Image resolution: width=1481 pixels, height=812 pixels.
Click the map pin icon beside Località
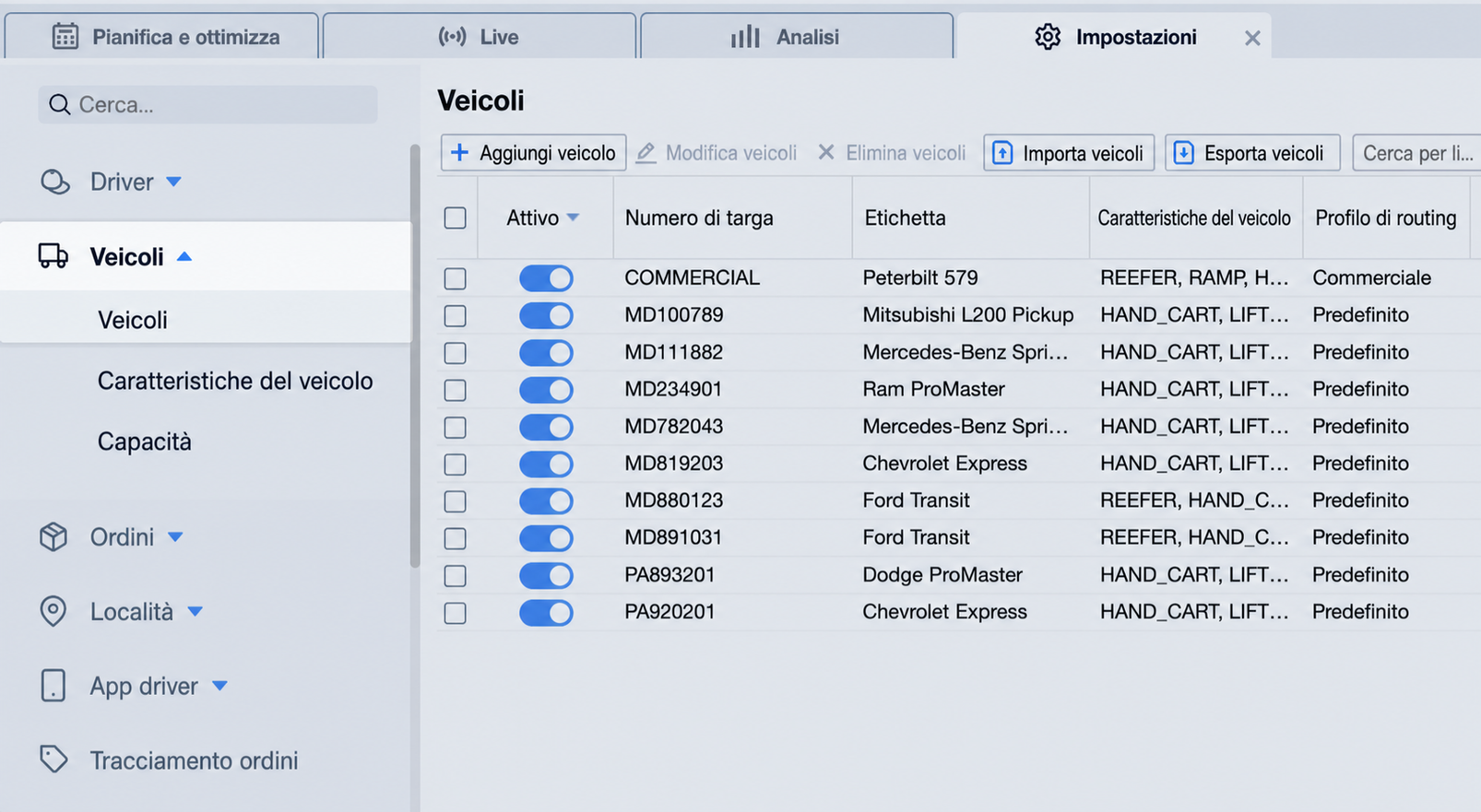53,611
